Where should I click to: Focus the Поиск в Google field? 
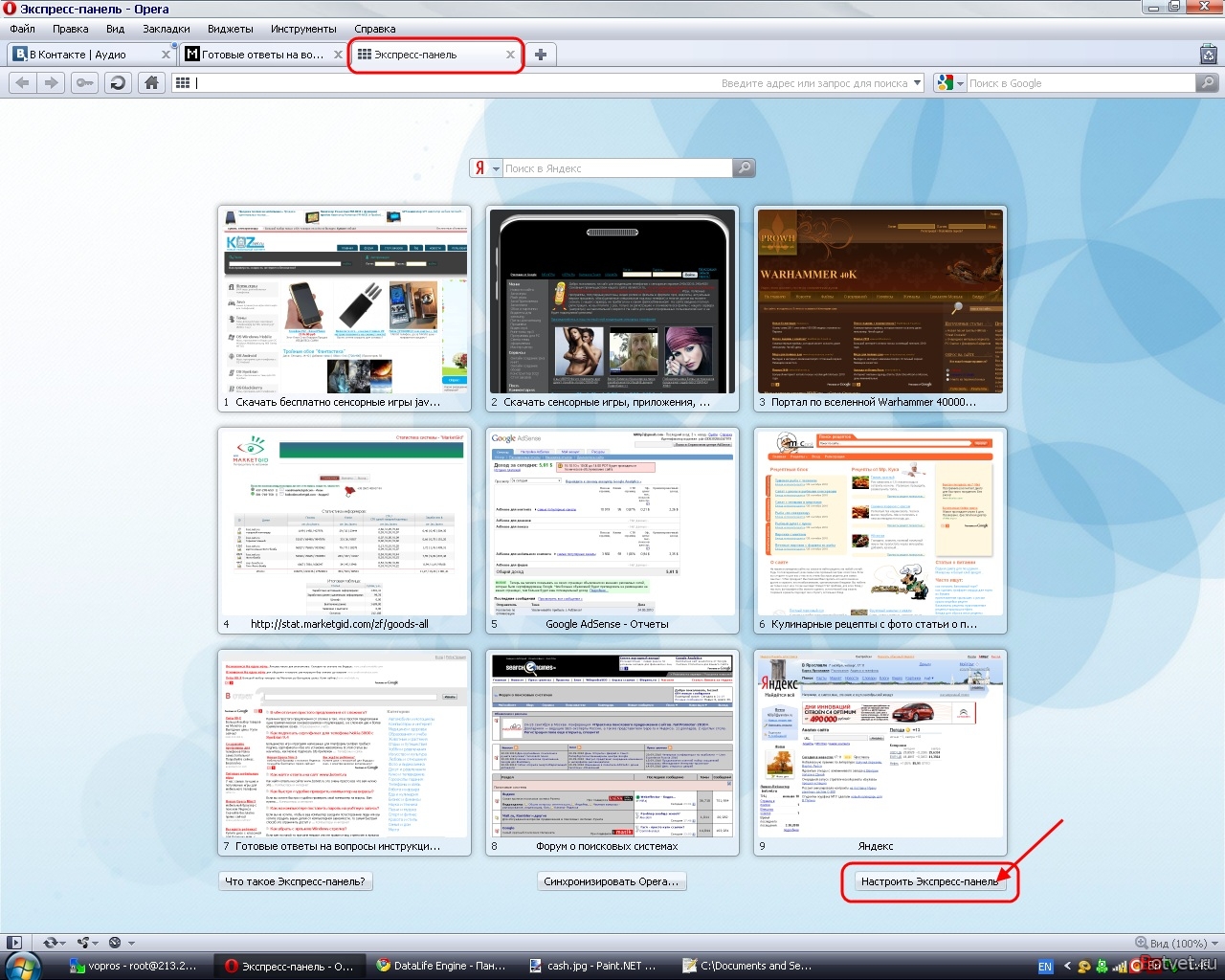[1080, 83]
